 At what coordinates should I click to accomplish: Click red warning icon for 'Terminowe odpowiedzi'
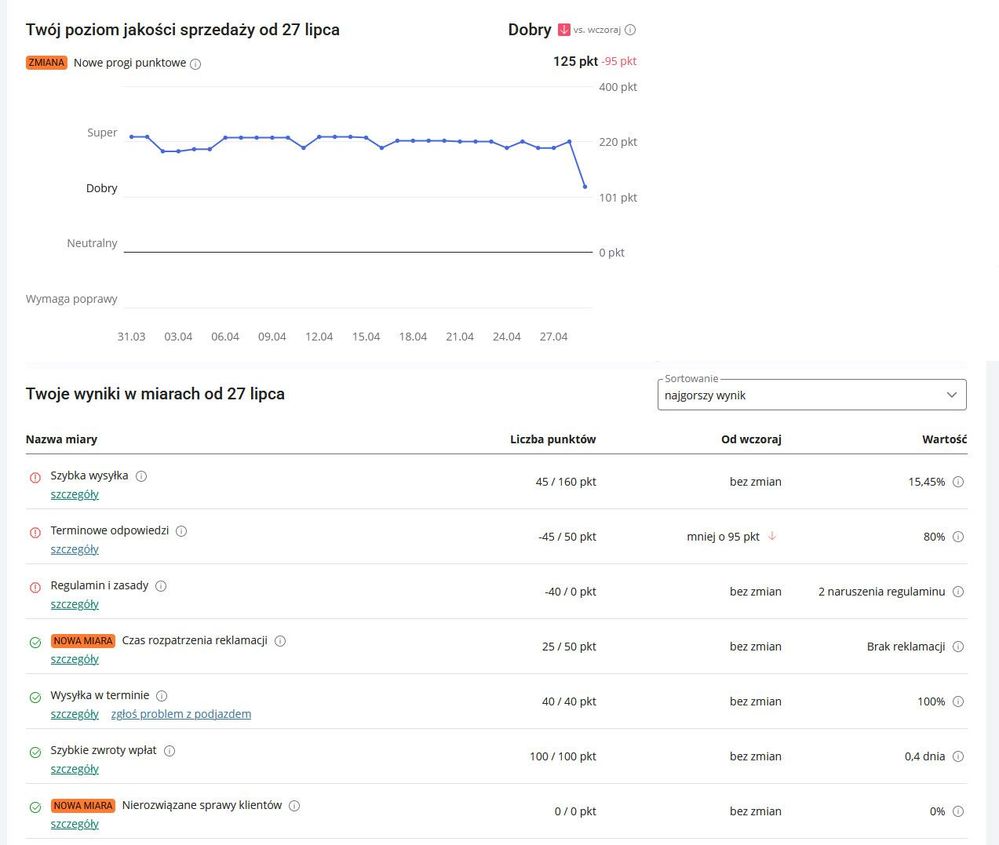pos(36,532)
